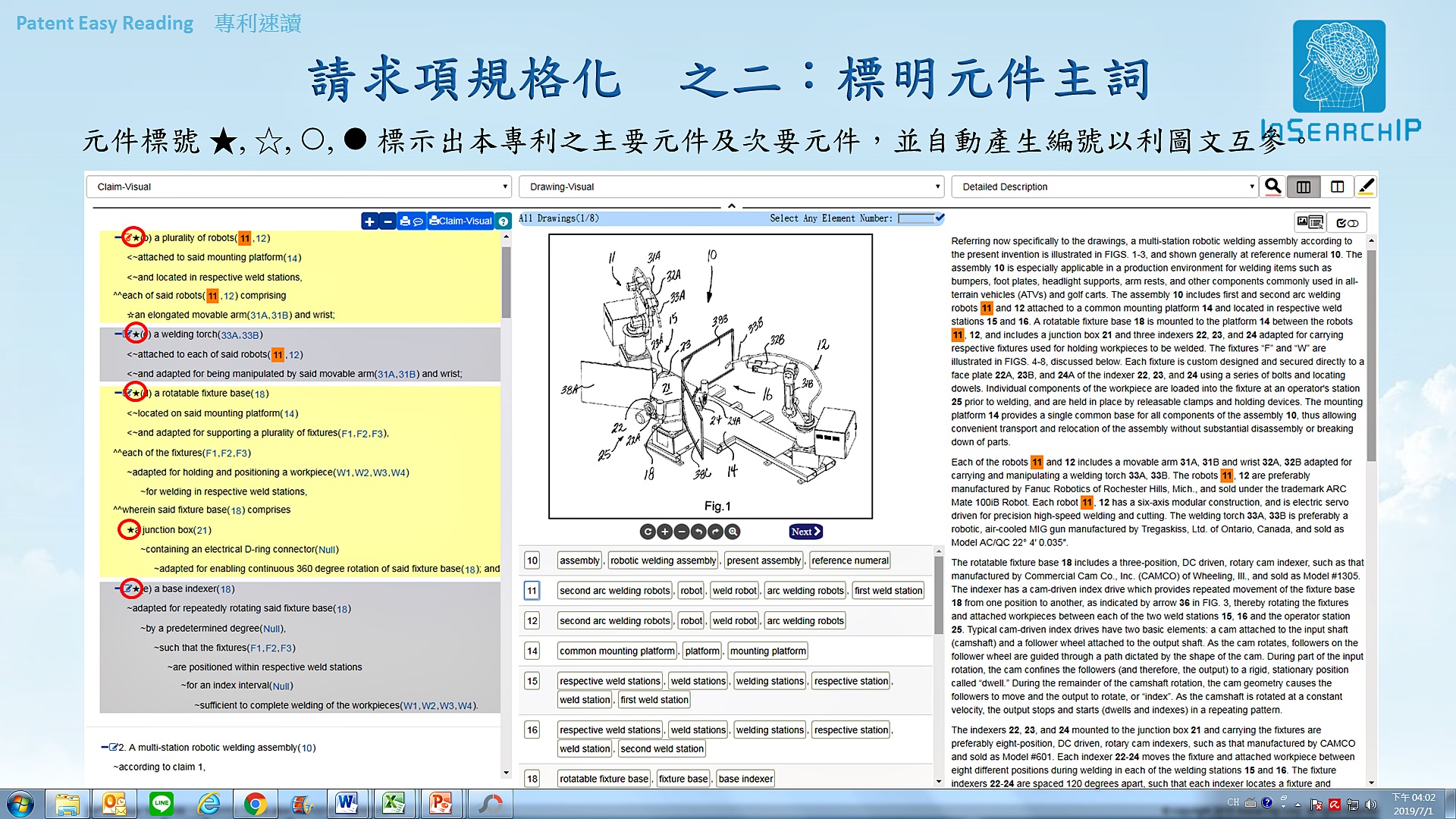The height and width of the screenshot is (819, 1456).
Task: Select element number 18 in the list
Action: tap(532, 779)
